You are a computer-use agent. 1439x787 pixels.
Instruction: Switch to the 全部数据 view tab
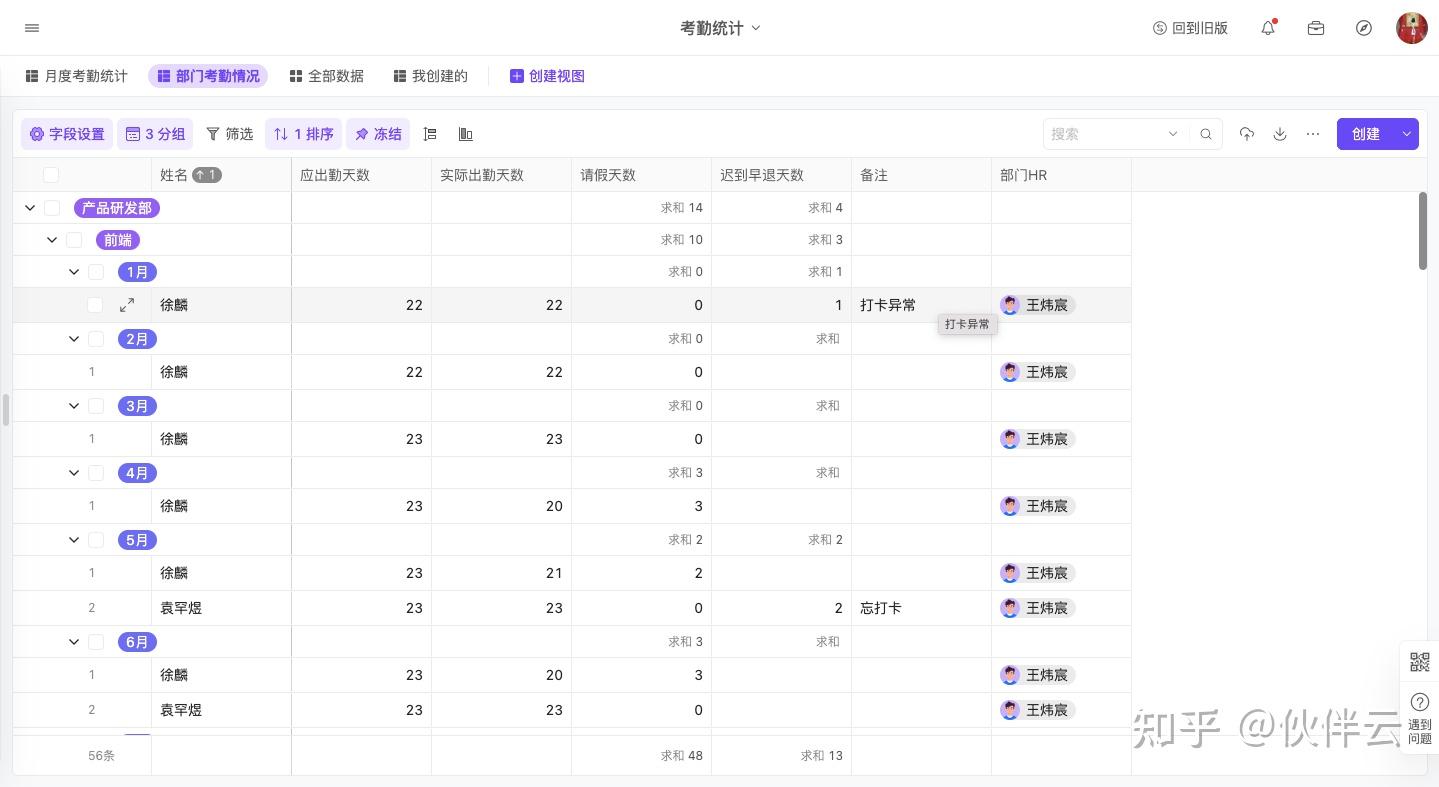click(327, 76)
